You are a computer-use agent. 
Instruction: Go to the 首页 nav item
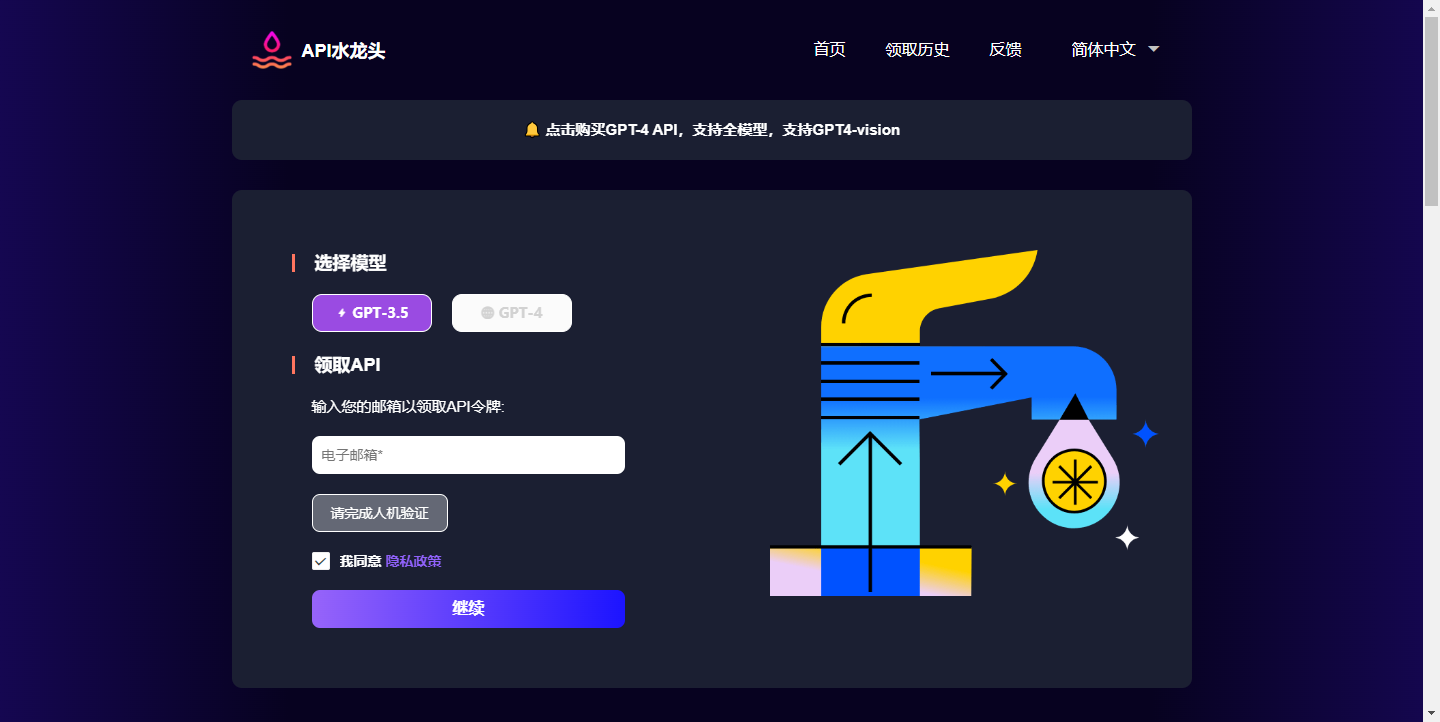click(830, 49)
